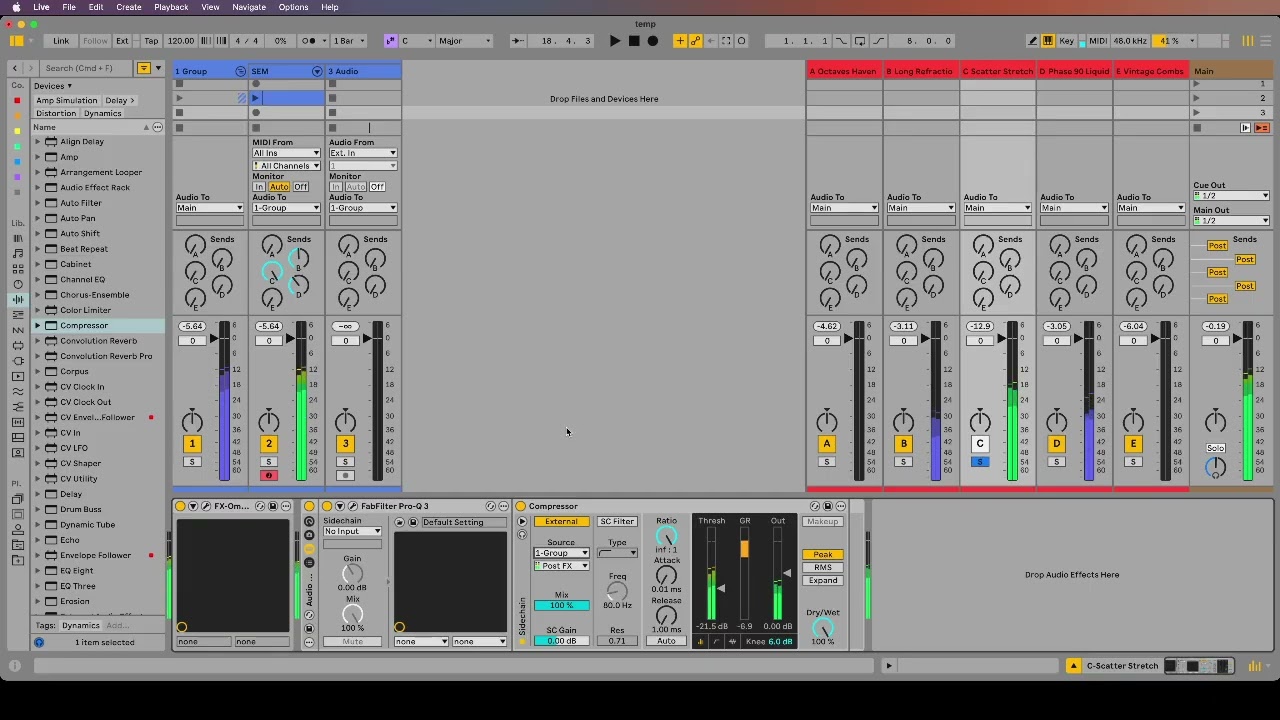Unfold the 1 Group track icon

point(240,71)
